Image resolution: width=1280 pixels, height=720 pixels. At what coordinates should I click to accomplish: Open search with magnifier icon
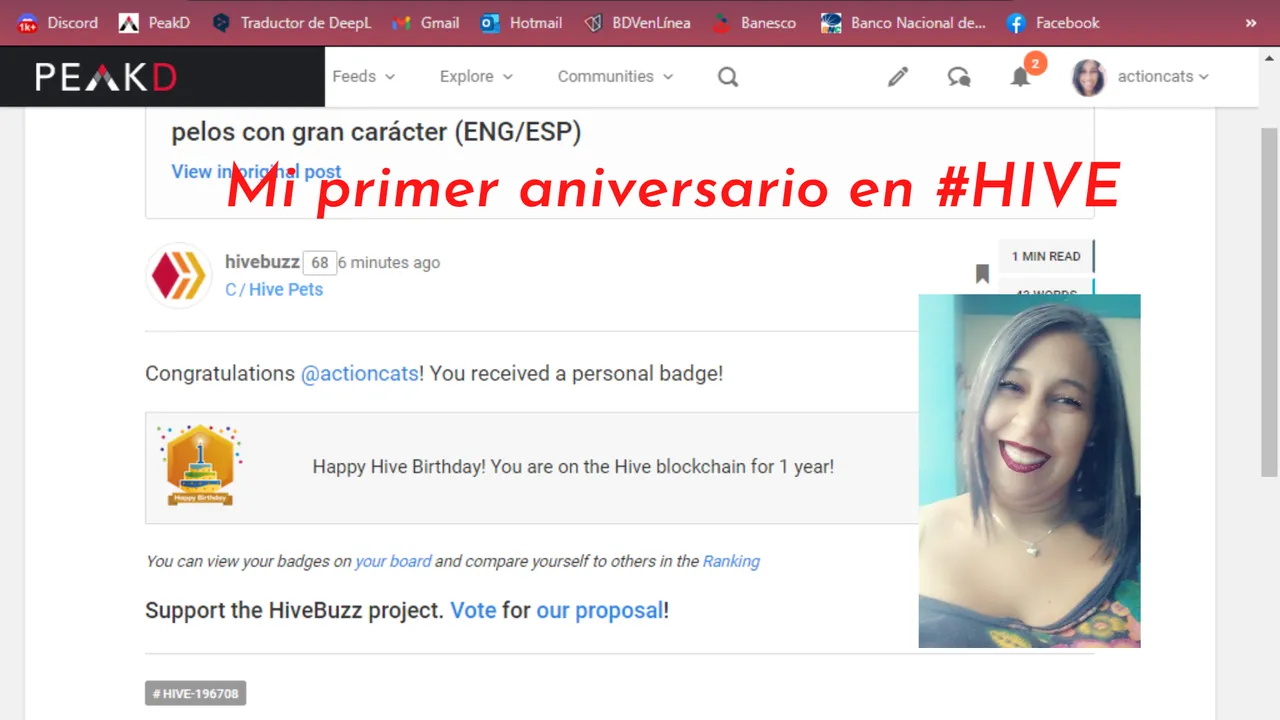click(x=728, y=77)
